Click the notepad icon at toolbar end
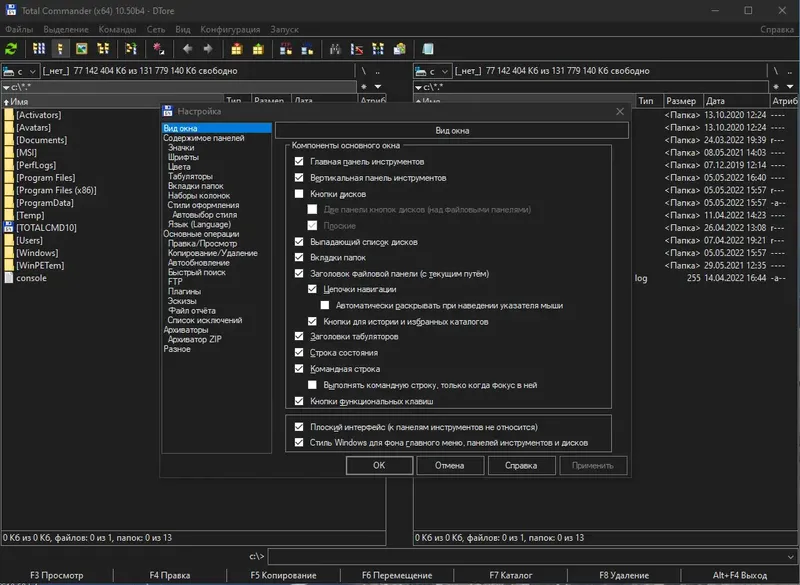The width and height of the screenshot is (800, 585). coord(428,48)
